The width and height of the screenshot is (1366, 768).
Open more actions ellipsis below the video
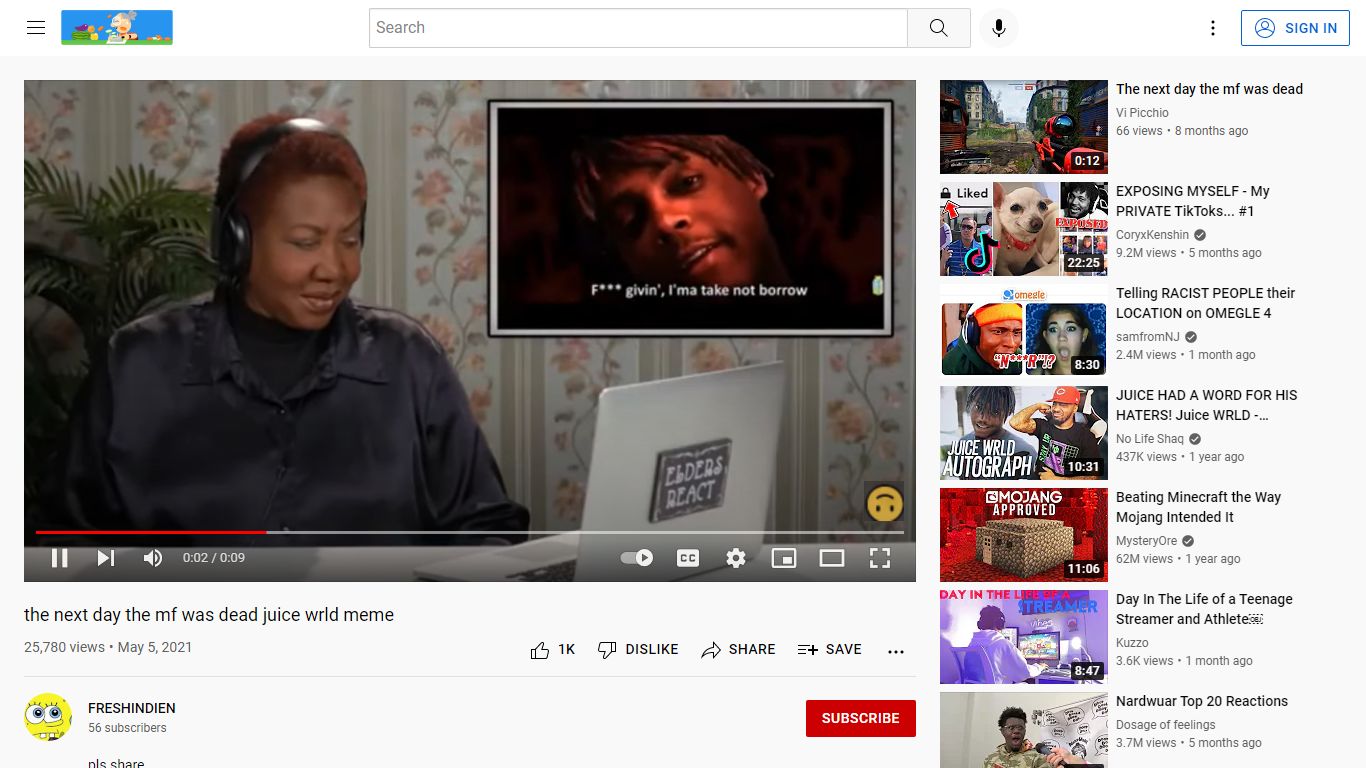[x=896, y=651]
